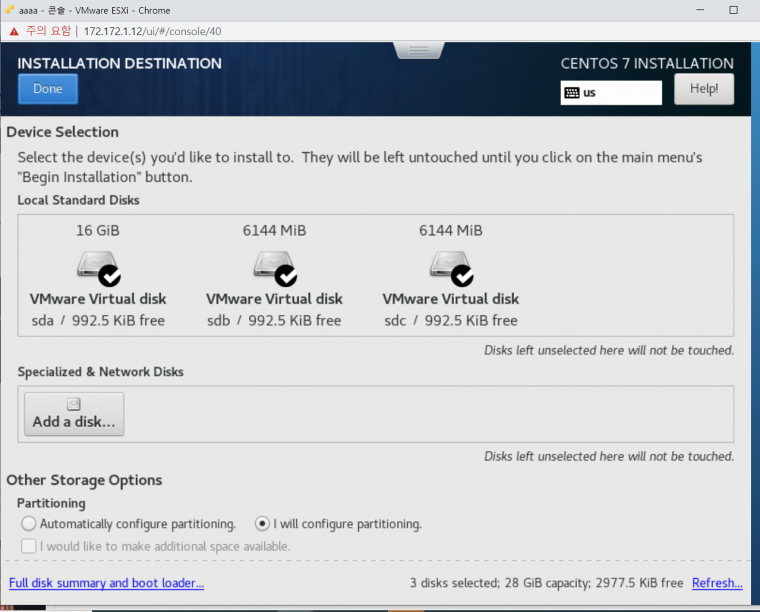The height and width of the screenshot is (612, 760).
Task: Click the 6144 MiB label above sdb
Action: point(274,231)
